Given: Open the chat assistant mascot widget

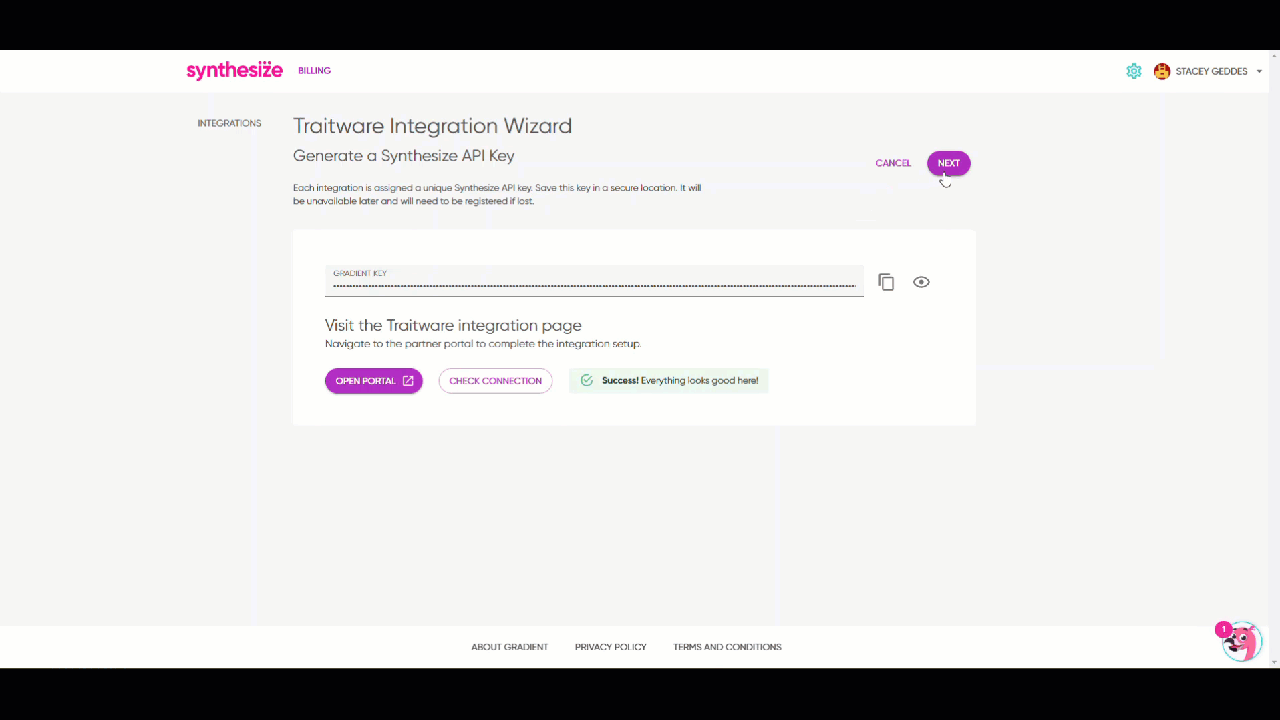Looking at the screenshot, I should click(x=1241, y=641).
